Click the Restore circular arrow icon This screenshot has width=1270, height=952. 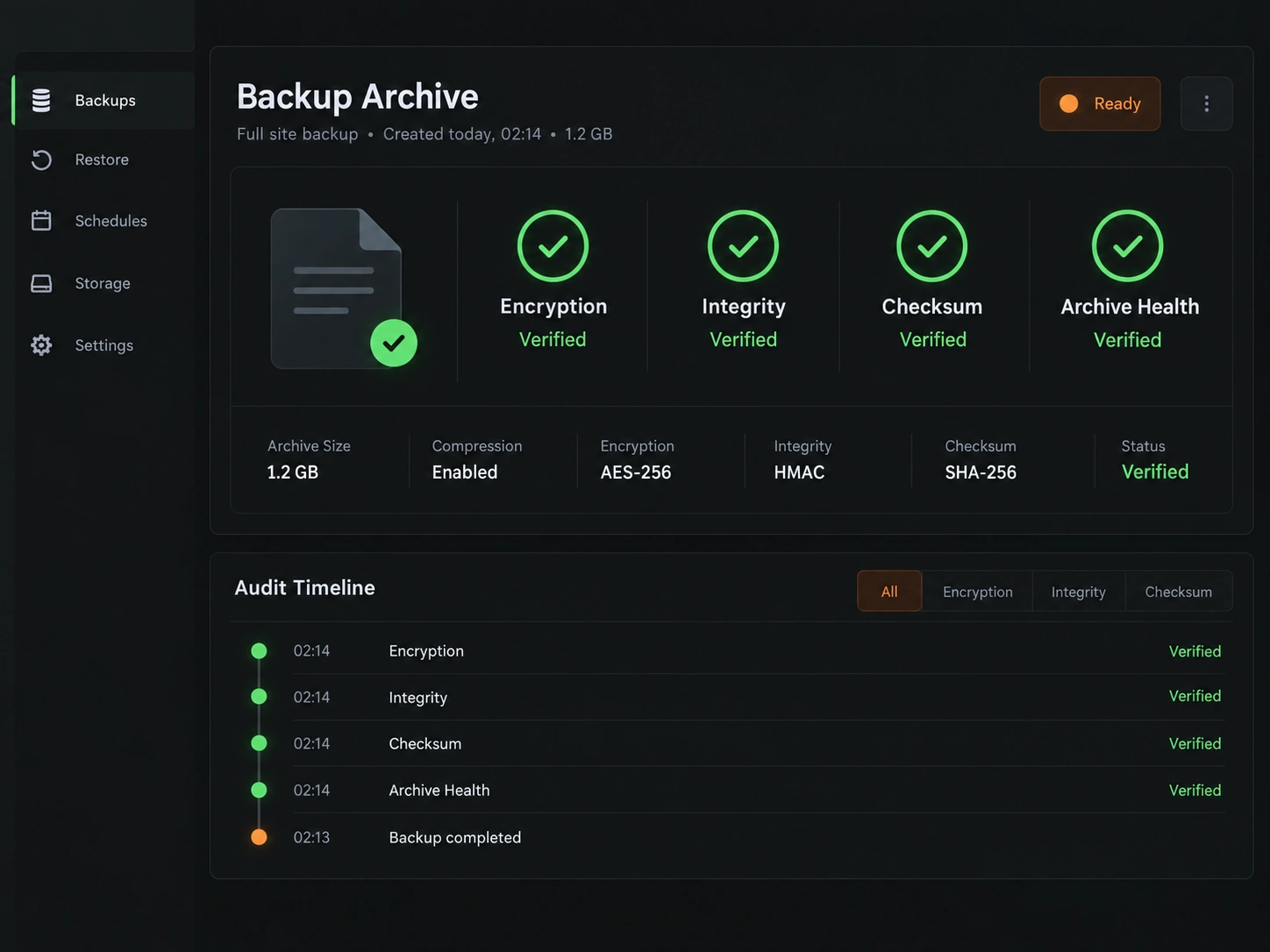pos(41,160)
